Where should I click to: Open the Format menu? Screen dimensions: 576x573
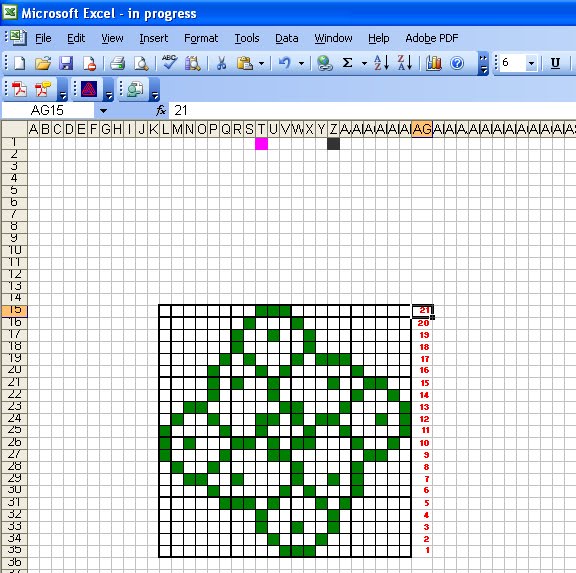pos(201,38)
